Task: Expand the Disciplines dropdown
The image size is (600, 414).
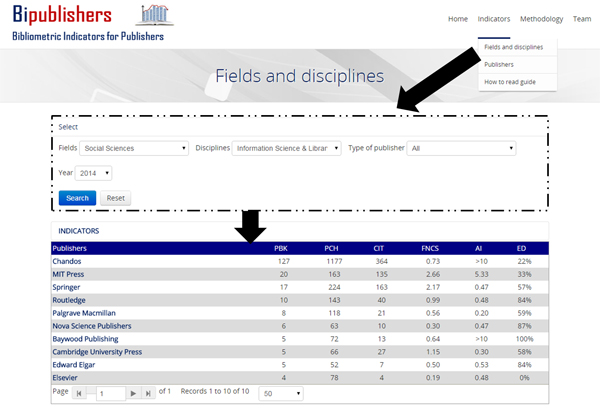Action: point(286,148)
